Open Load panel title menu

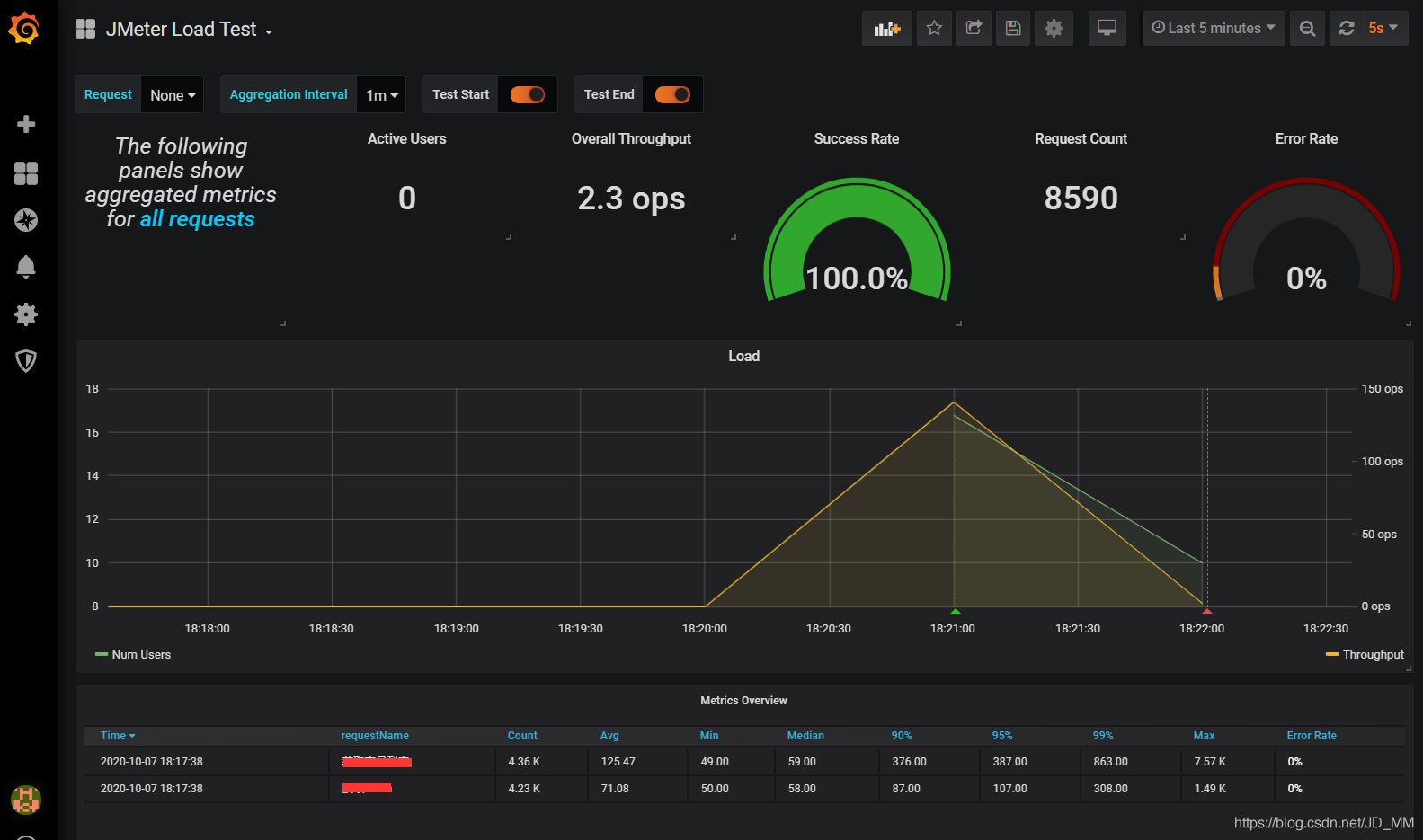743,357
